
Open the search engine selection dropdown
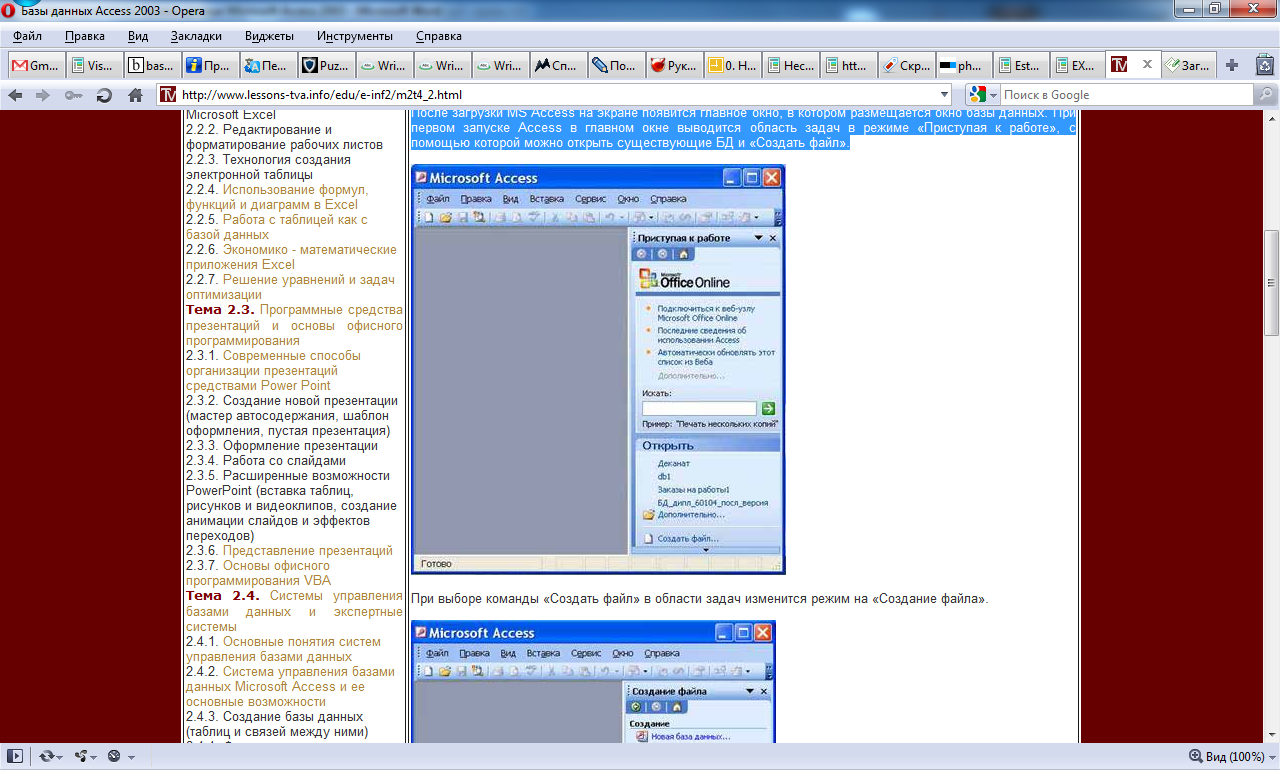tap(993, 95)
